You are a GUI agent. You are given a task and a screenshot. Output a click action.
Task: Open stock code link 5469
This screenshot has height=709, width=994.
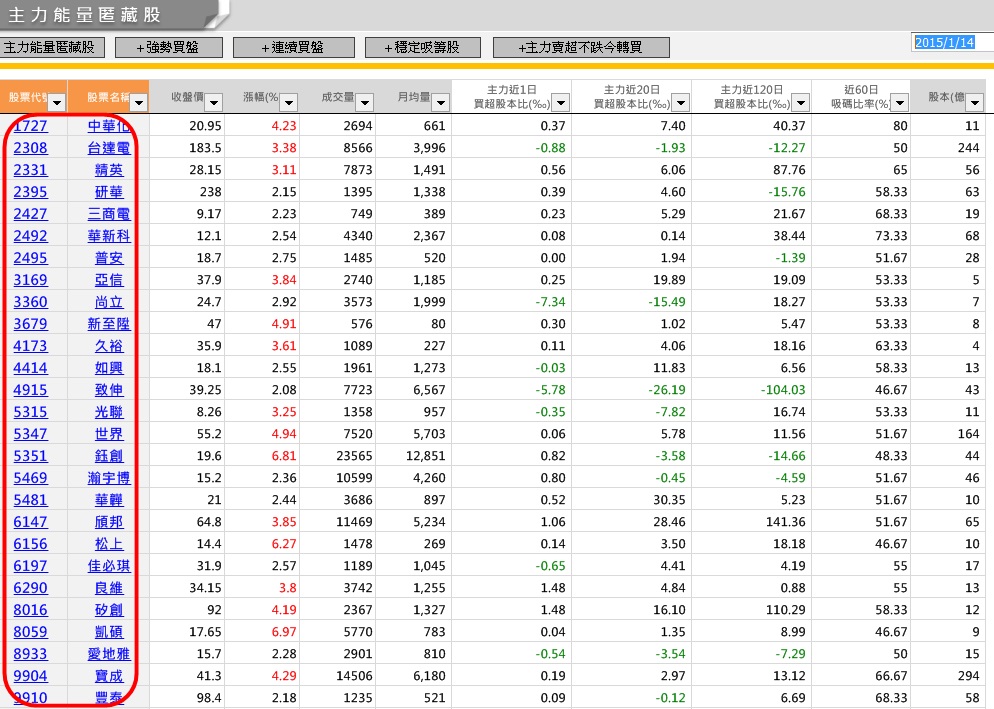pos(30,478)
